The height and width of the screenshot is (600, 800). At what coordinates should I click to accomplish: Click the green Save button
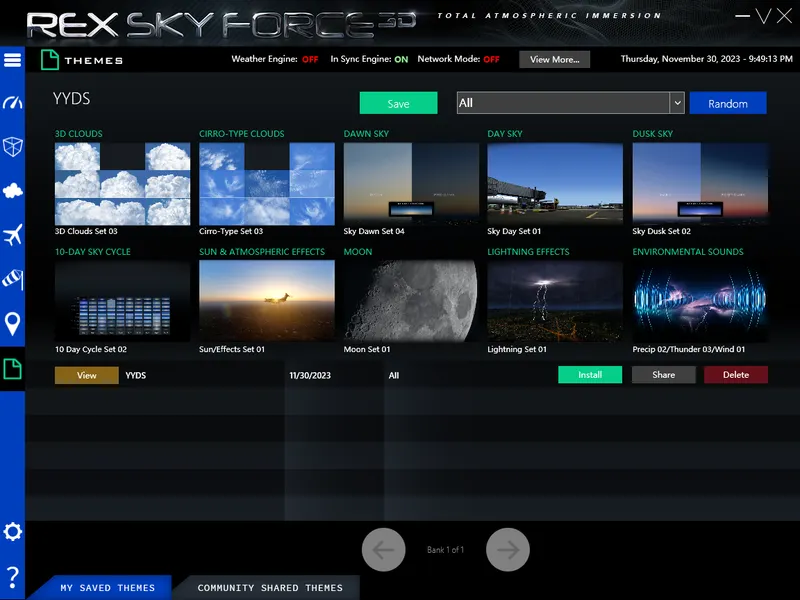pos(398,103)
